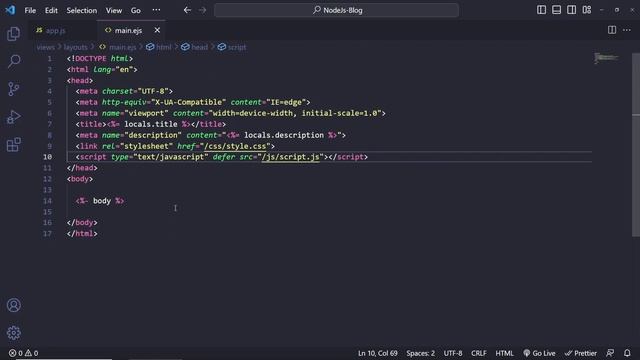Image resolution: width=640 pixels, height=360 pixels.
Task: Click the Prettier status item
Action: [x=581, y=353]
